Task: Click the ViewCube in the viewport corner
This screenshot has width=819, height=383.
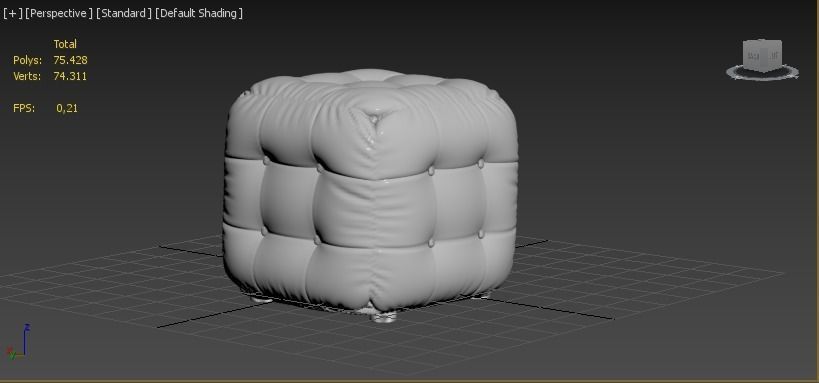Action: [x=762, y=55]
